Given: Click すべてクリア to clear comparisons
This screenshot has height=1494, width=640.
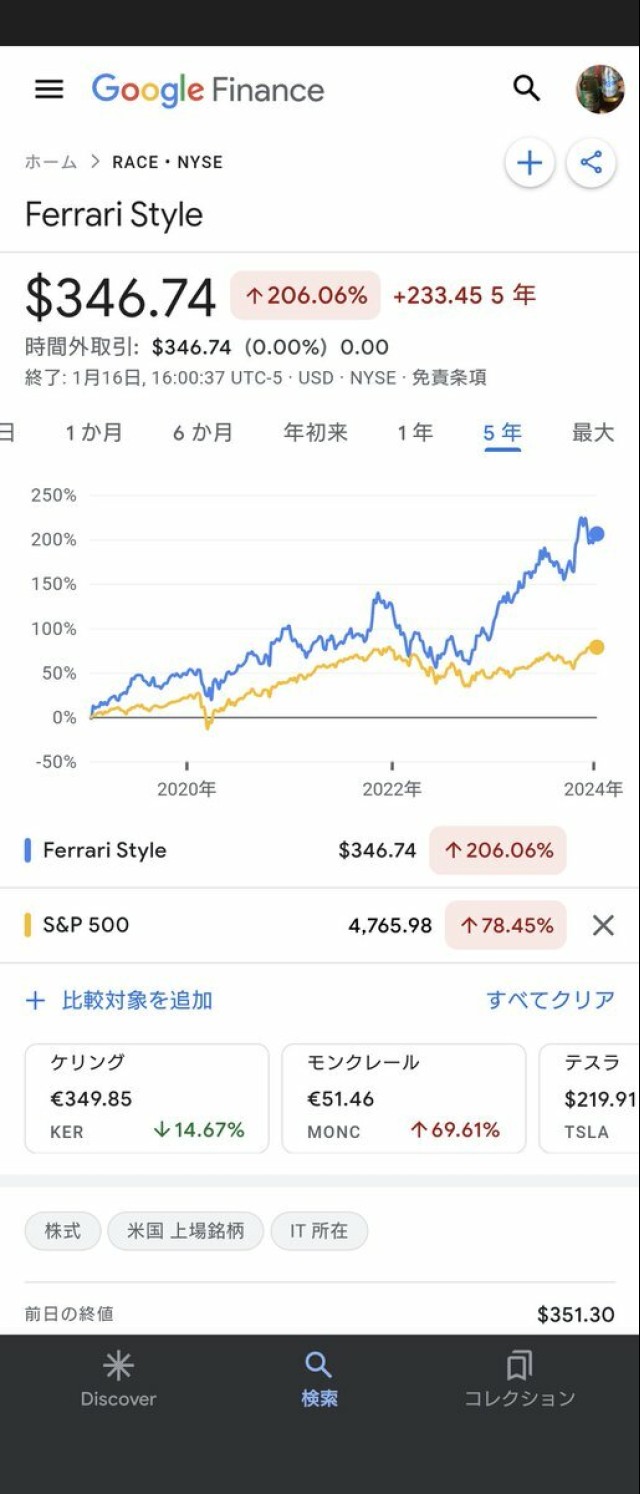Looking at the screenshot, I should [550, 1000].
